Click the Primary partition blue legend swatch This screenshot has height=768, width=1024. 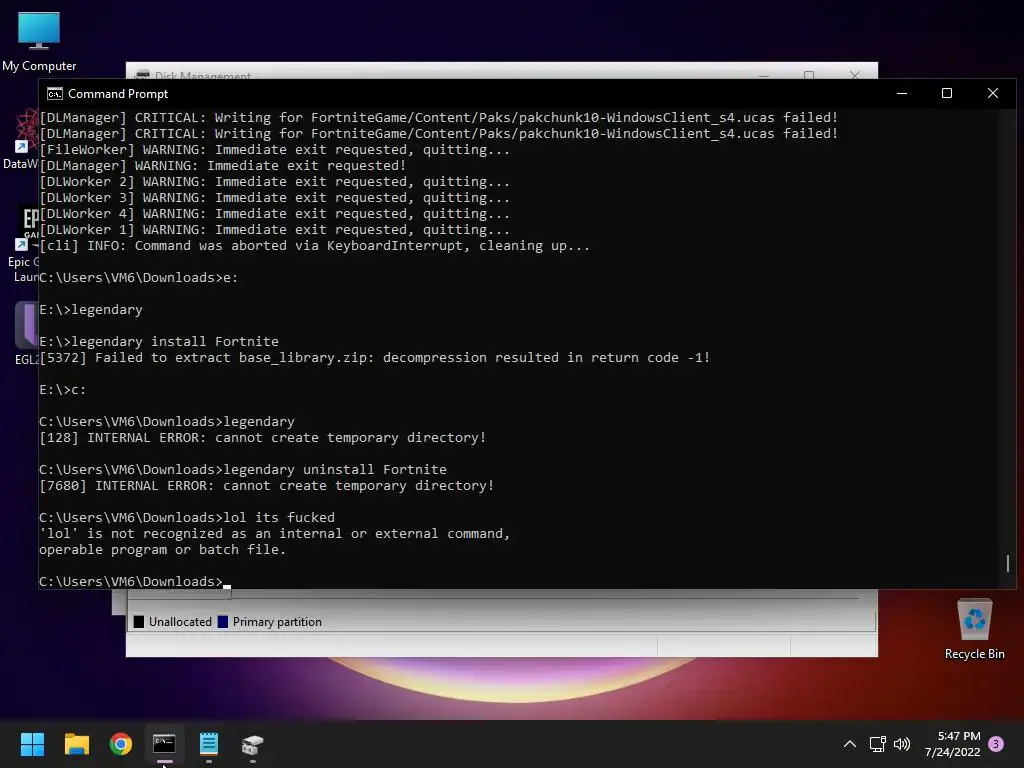[x=223, y=622]
